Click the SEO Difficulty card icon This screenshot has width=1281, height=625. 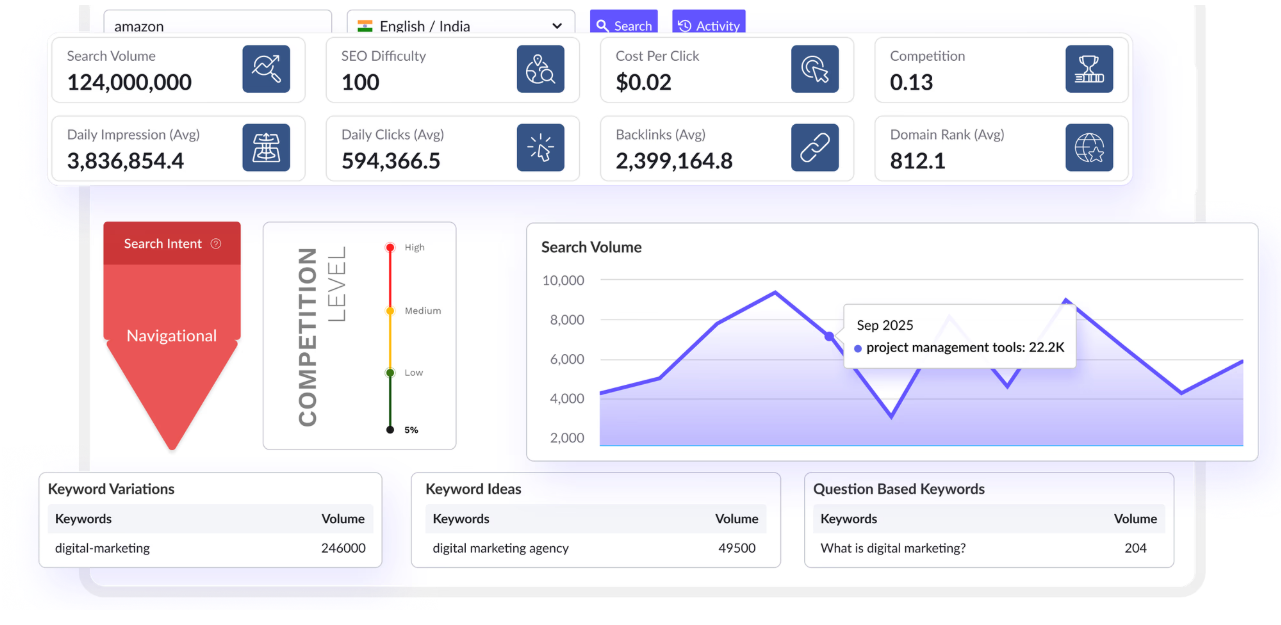pos(541,69)
